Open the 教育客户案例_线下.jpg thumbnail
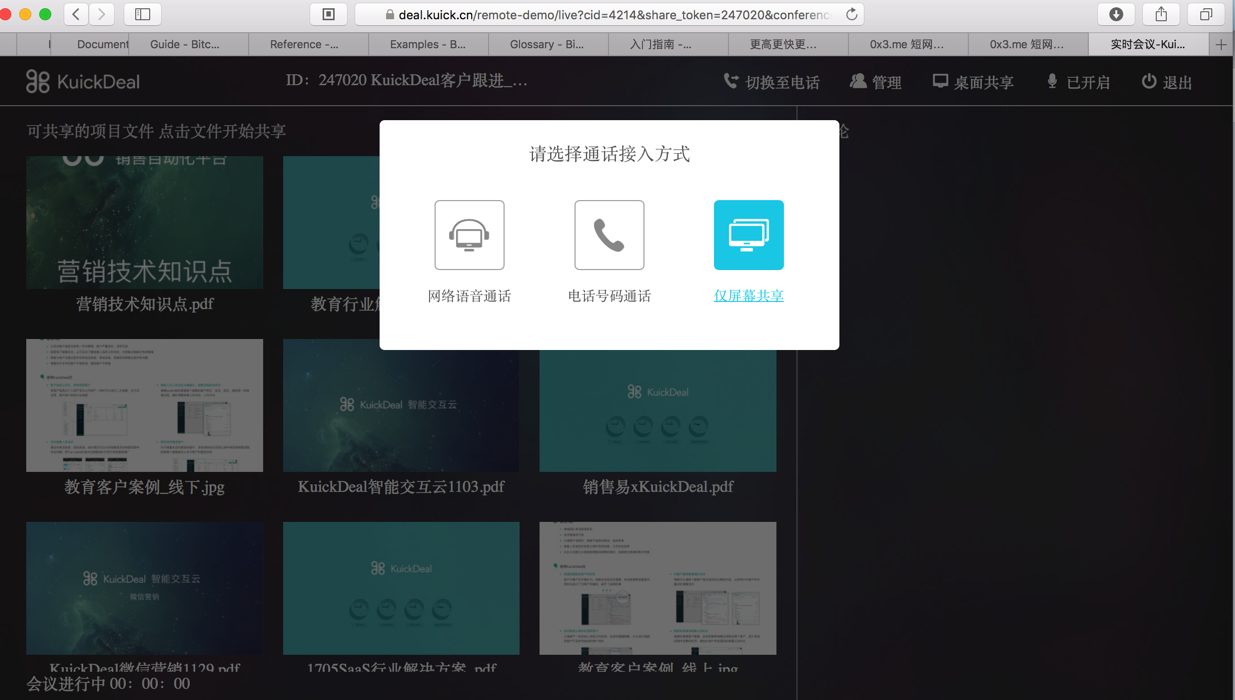 point(145,405)
